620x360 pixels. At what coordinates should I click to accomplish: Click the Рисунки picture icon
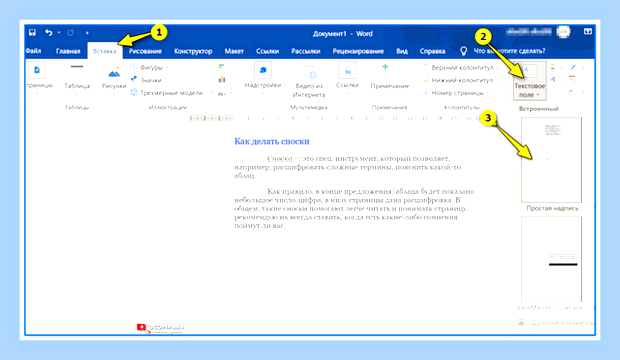coord(114,73)
